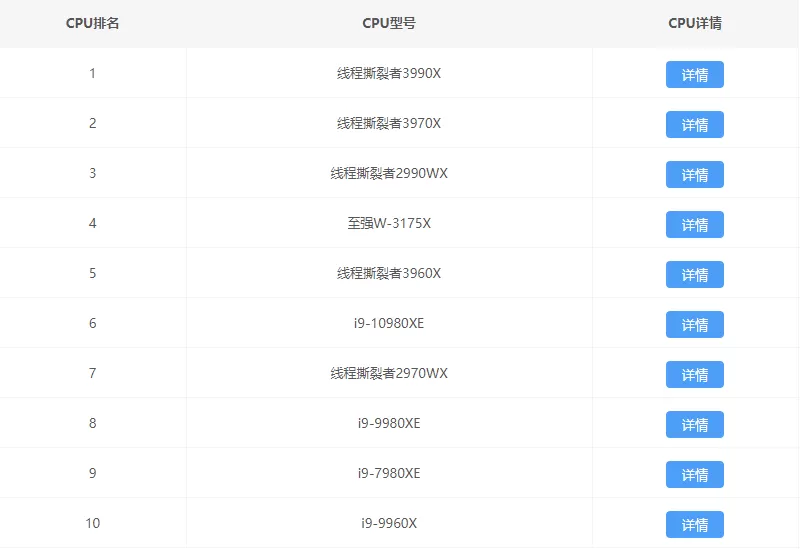Click rank number 5 cell

(x=93, y=273)
